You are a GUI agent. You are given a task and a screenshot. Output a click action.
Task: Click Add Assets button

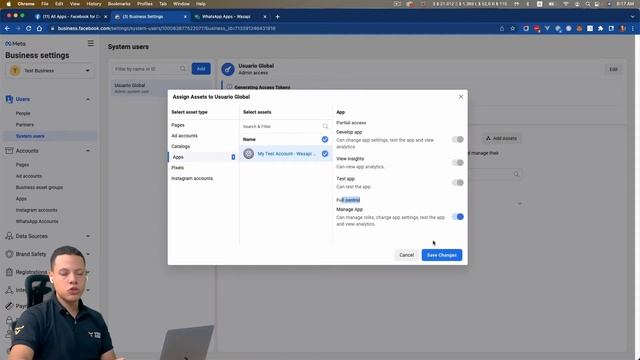(x=501, y=138)
